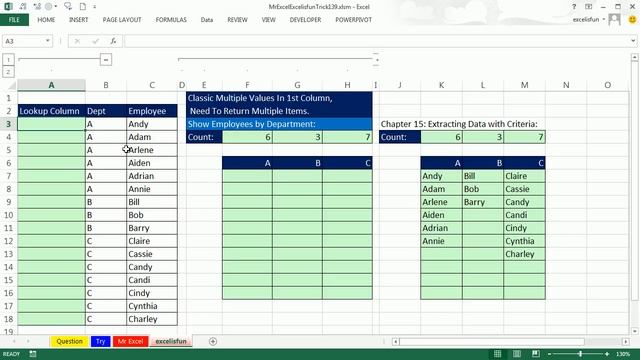Open the Data ribbon tab
The width and height of the screenshot is (640, 360).
(x=207, y=20)
